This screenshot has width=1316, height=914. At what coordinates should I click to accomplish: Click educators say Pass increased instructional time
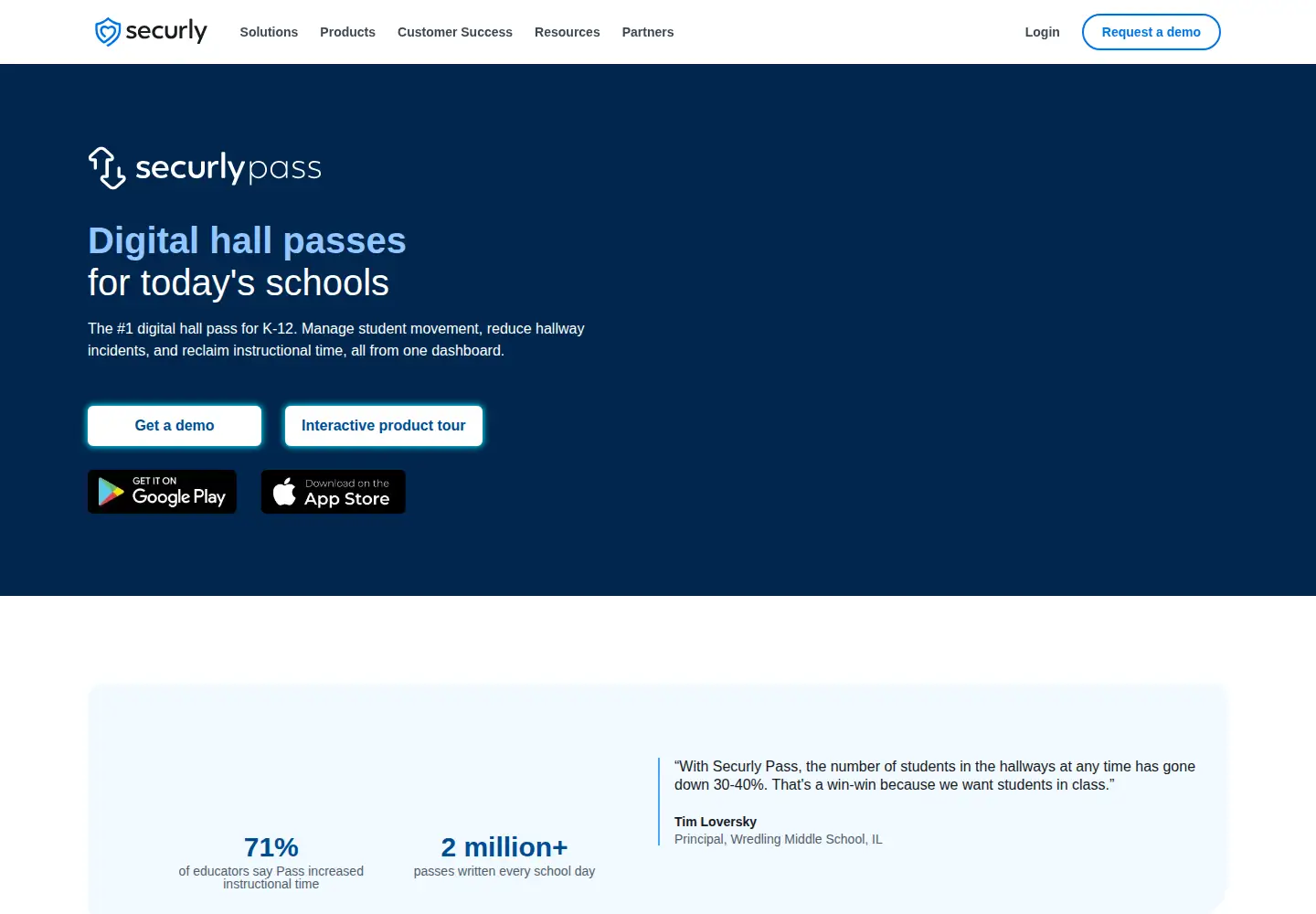point(271,877)
